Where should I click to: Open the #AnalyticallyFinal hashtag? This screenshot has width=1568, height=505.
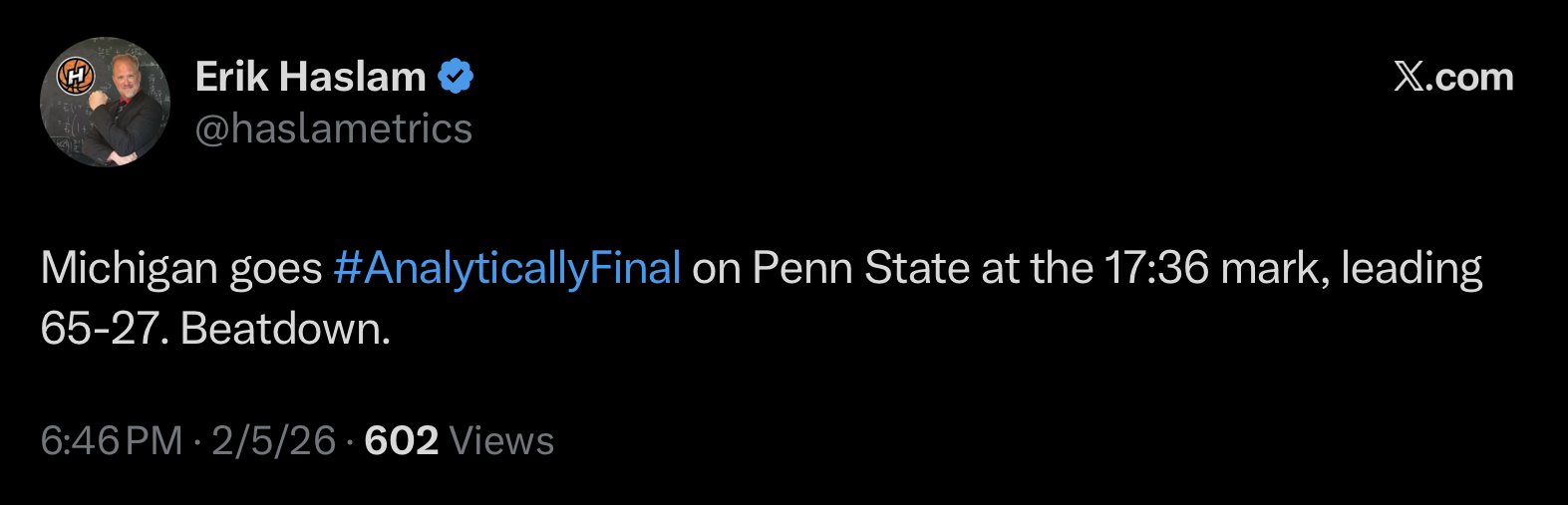pyautogui.click(x=507, y=268)
